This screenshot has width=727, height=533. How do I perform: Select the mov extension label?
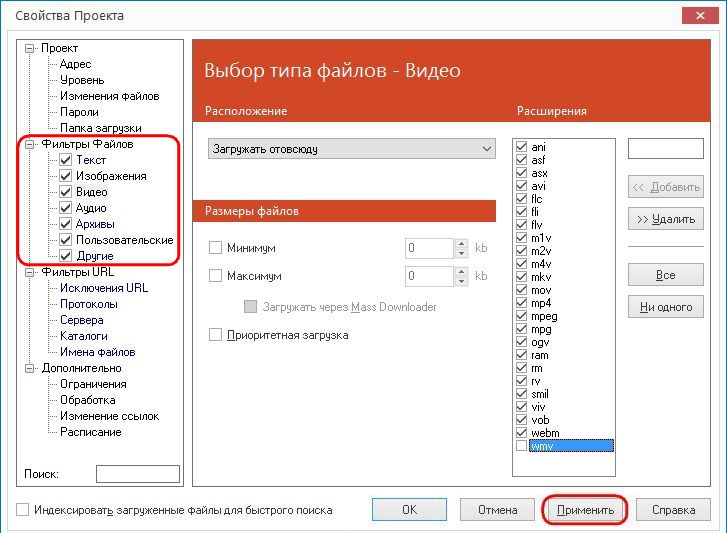[x=541, y=290]
